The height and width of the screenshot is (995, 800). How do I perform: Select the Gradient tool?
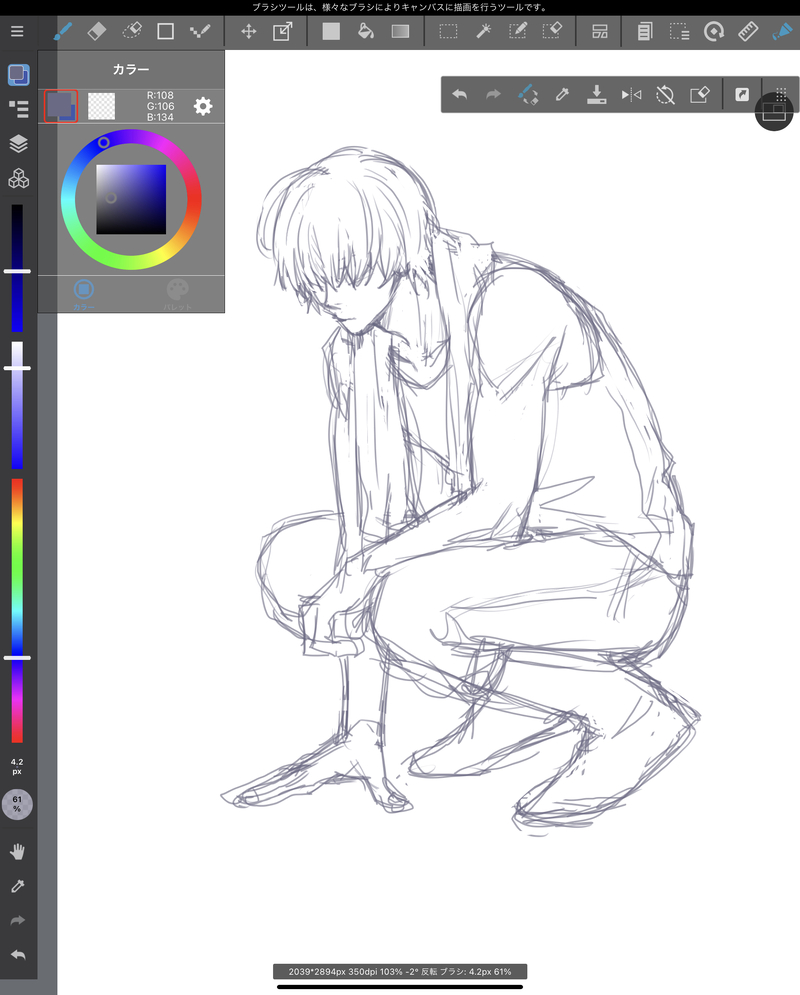pyautogui.click(x=400, y=31)
